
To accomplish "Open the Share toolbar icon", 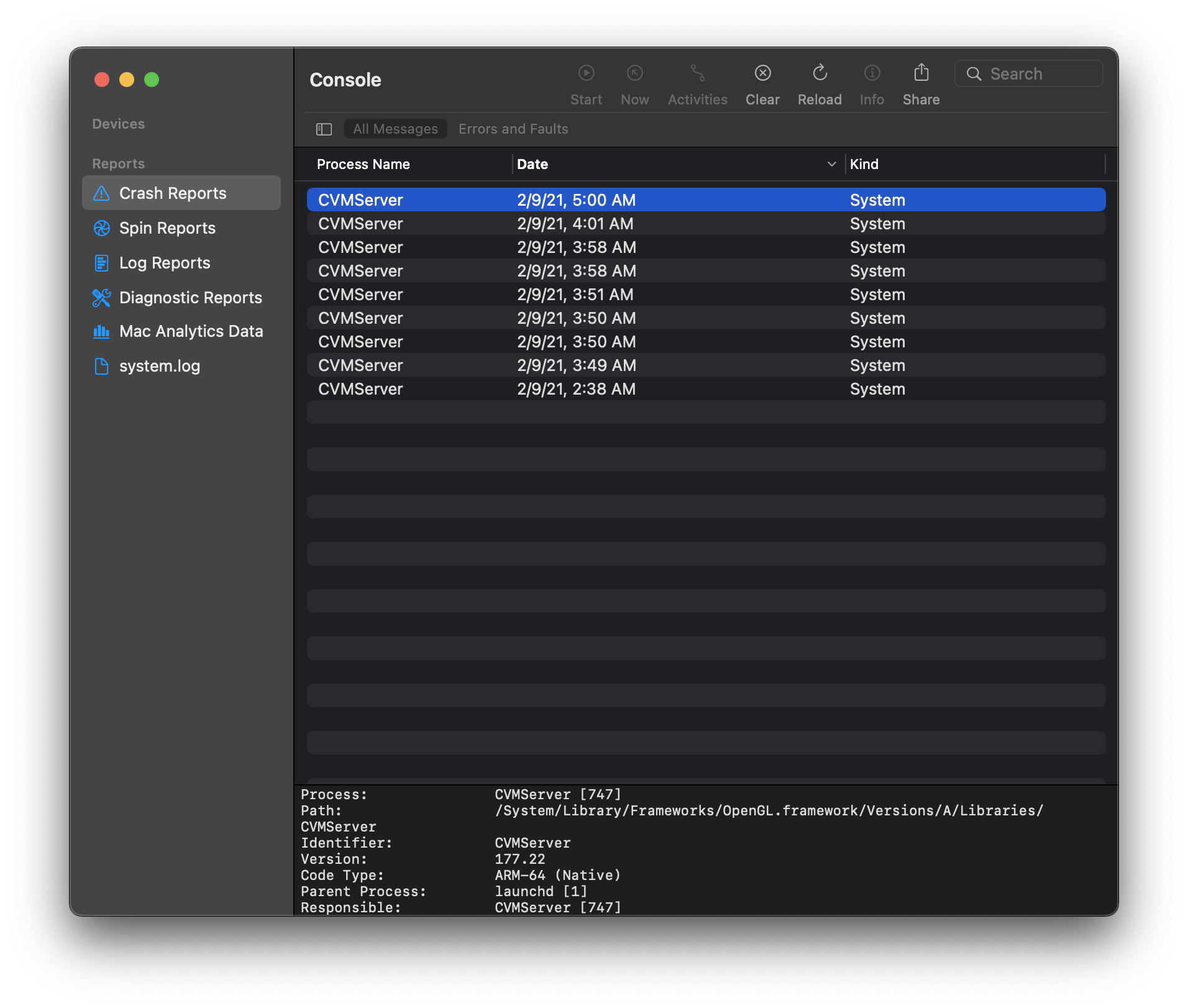I will tap(921, 73).
